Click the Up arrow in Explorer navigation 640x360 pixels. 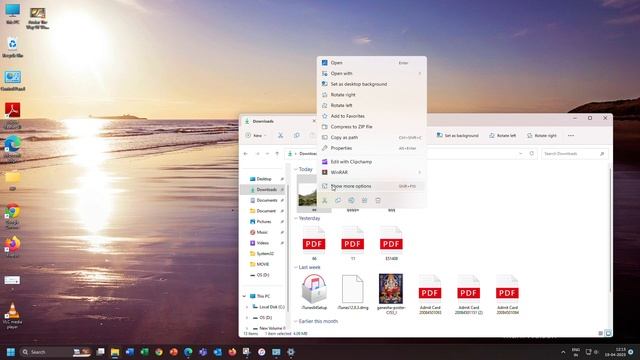coord(277,153)
